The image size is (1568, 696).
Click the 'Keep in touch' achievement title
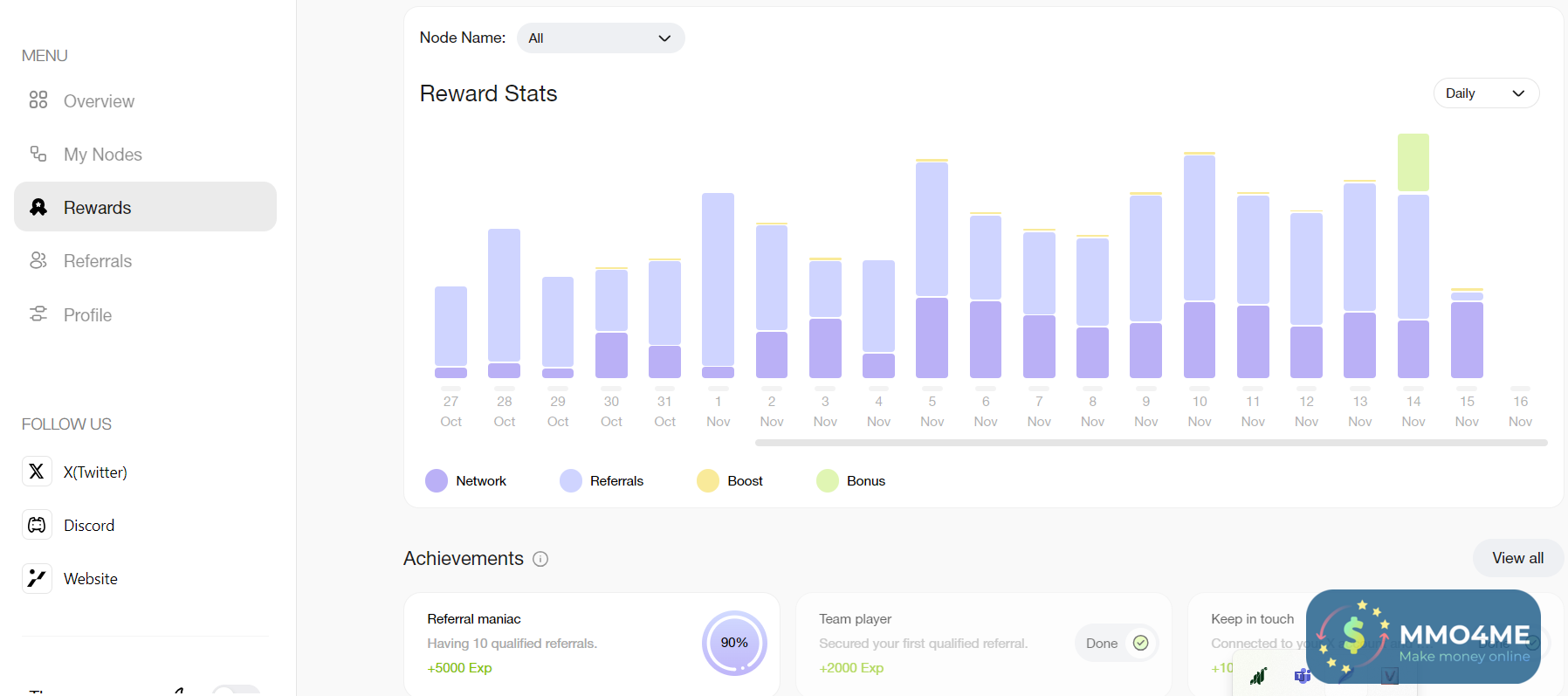coord(1252,619)
